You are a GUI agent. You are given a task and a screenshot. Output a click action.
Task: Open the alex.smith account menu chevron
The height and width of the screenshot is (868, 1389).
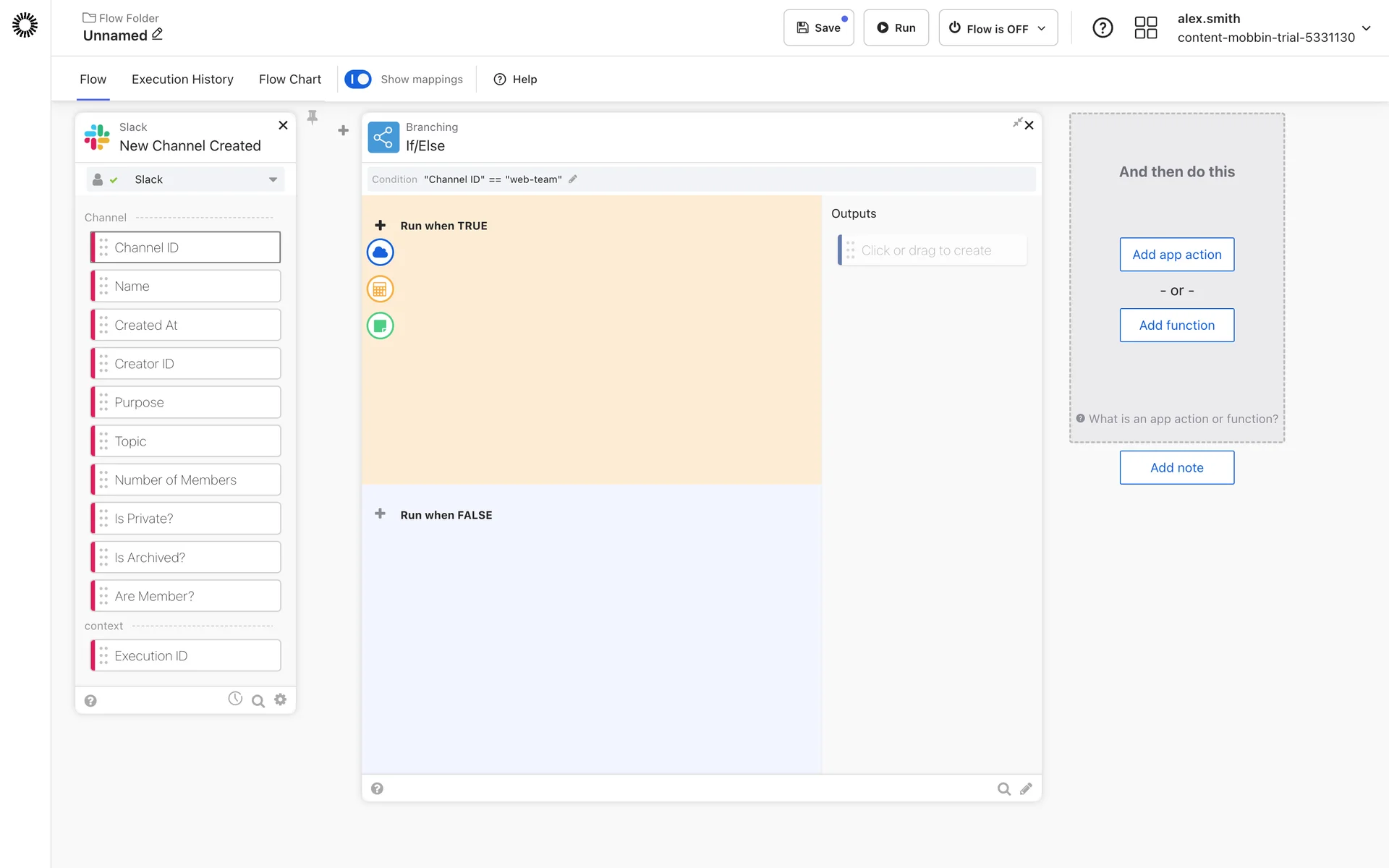point(1366,28)
